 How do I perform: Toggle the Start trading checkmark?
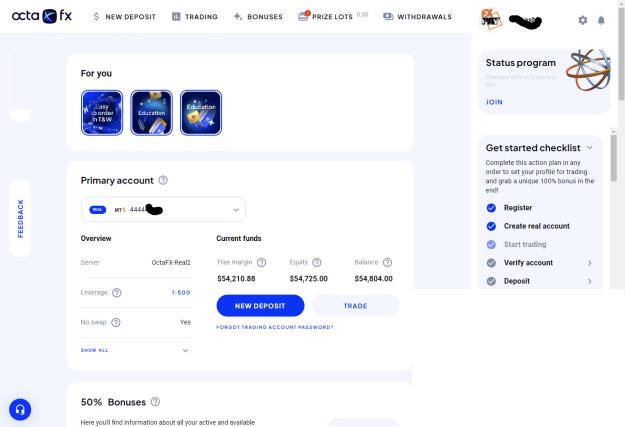tap(491, 244)
